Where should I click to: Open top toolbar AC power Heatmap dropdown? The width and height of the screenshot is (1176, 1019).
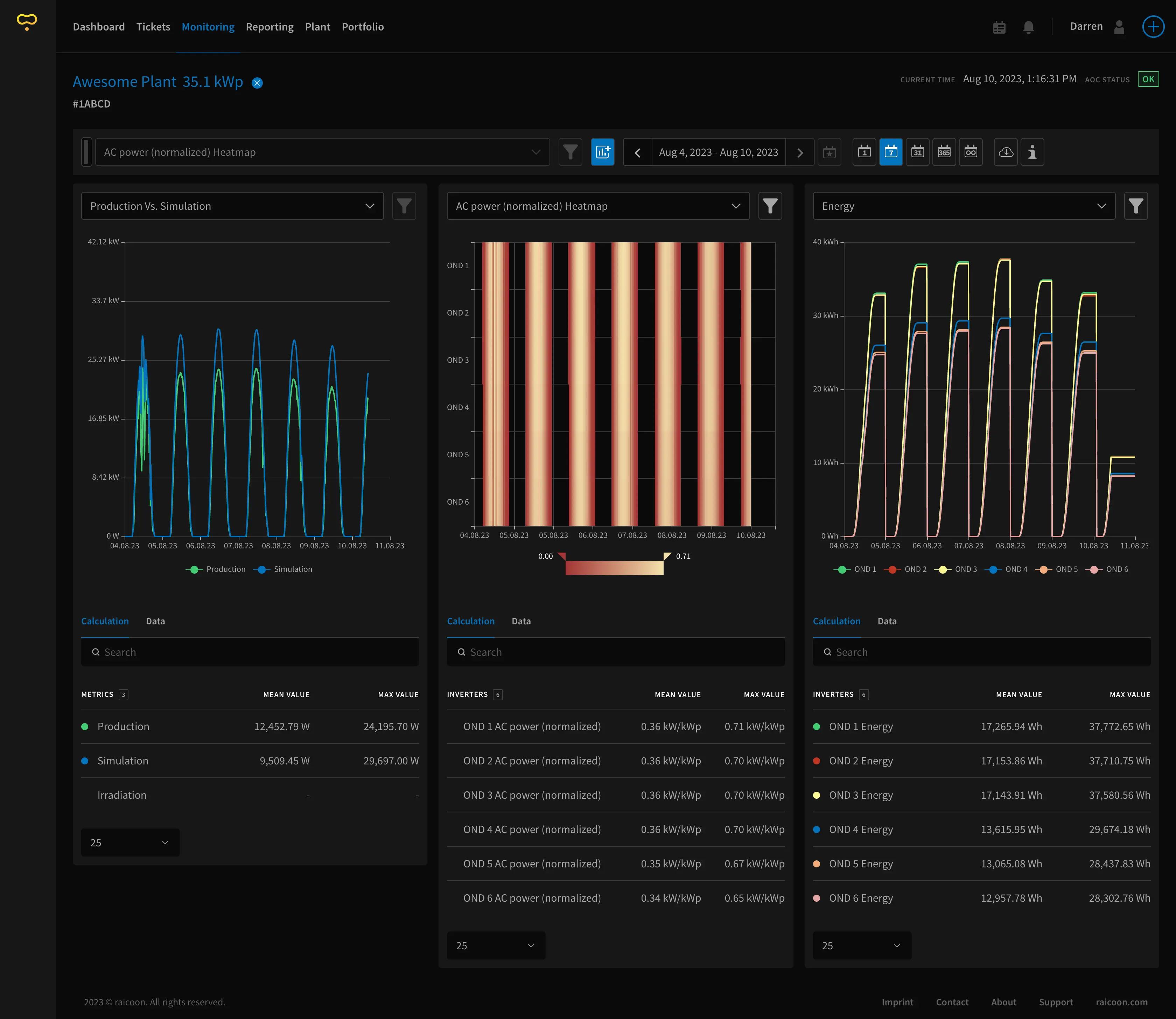322,152
